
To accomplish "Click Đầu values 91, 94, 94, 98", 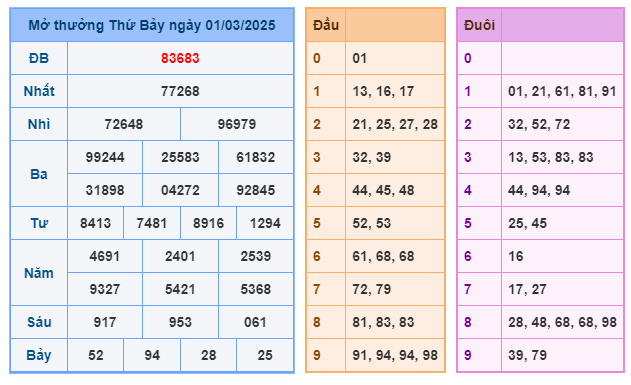I will click(x=395, y=355).
